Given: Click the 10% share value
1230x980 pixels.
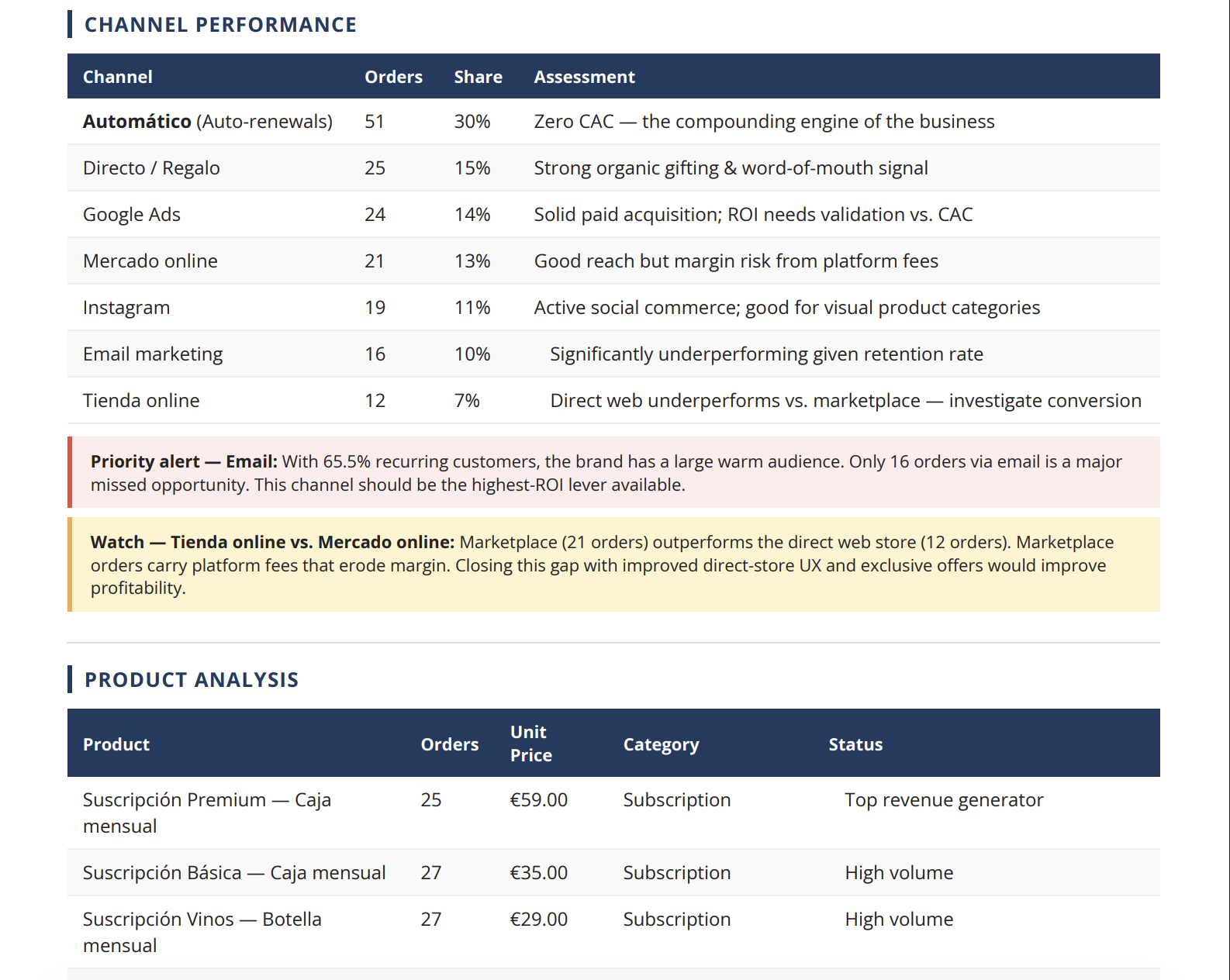Looking at the screenshot, I should 472,354.
